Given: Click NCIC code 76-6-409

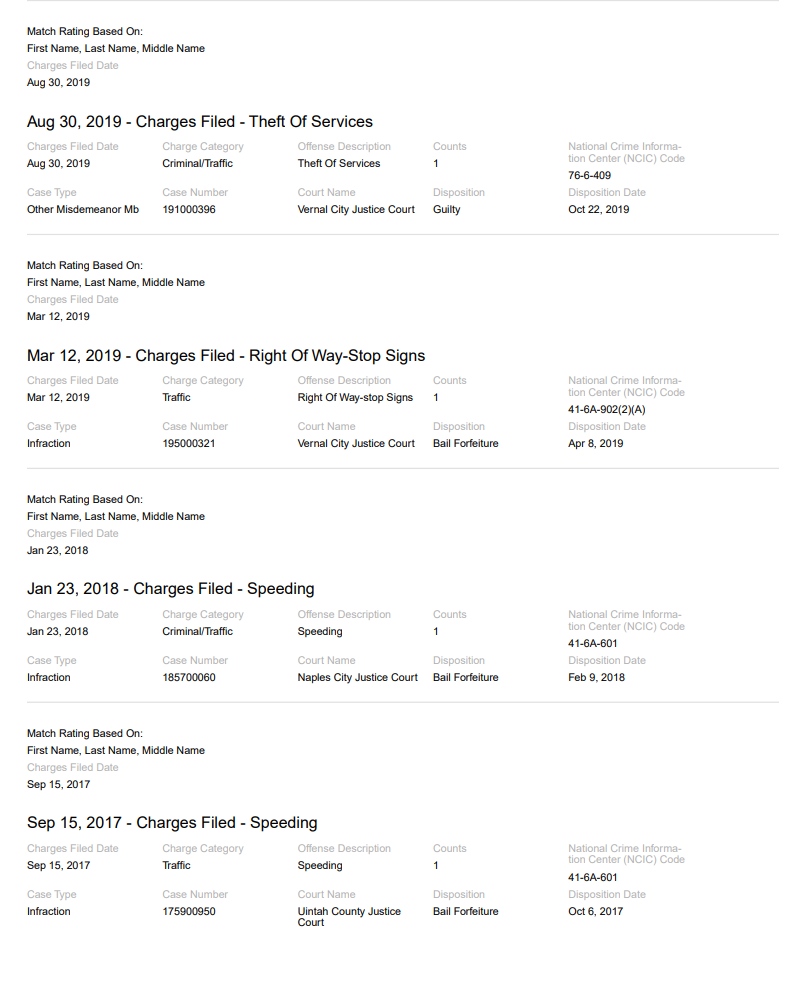Looking at the screenshot, I should tap(589, 176).
